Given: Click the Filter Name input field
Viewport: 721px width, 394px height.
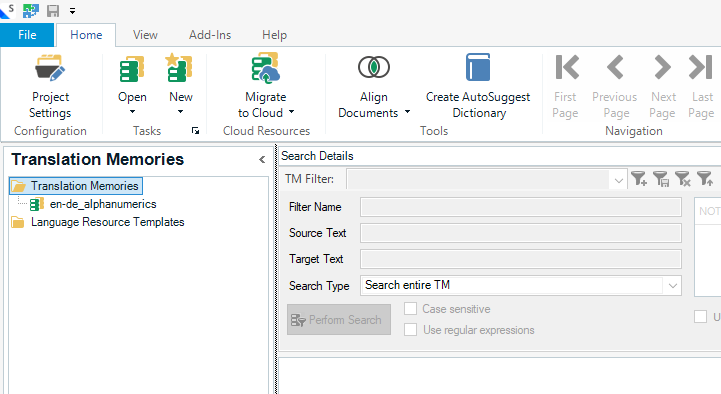Looking at the screenshot, I should pos(521,207).
